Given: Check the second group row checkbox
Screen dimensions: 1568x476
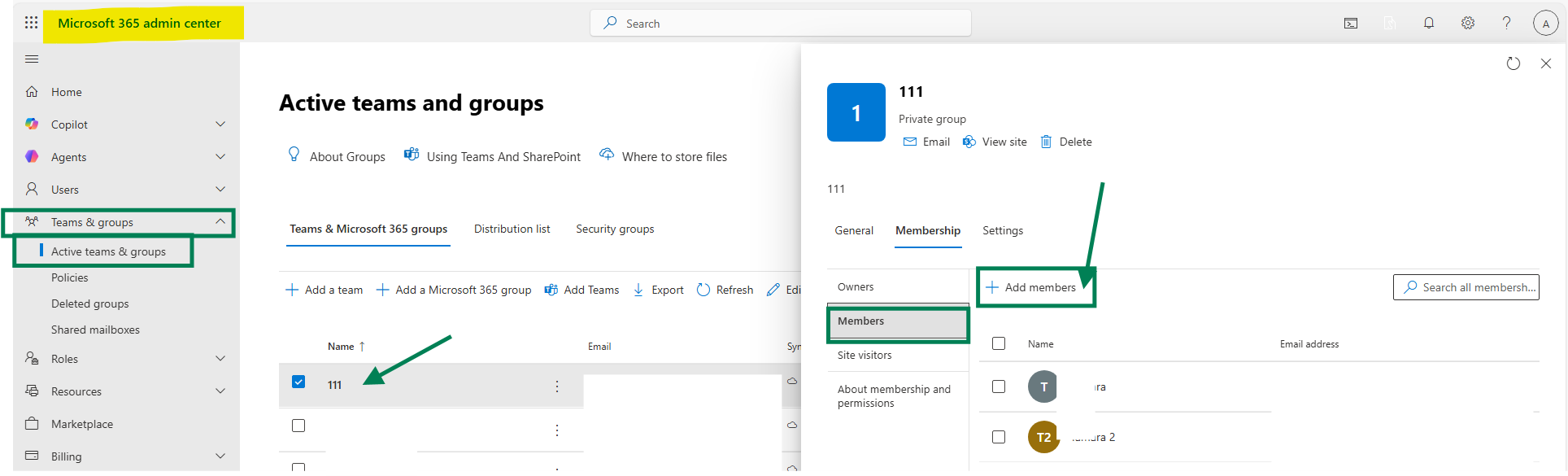Looking at the screenshot, I should (298, 426).
